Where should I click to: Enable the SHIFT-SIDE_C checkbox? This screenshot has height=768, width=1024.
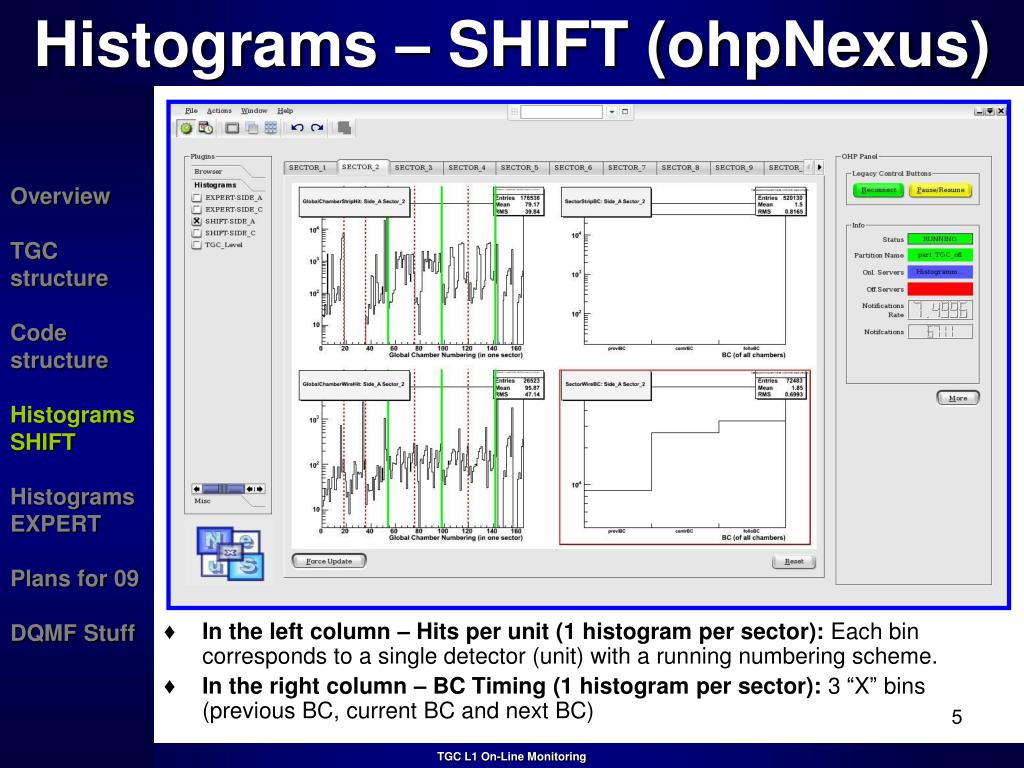(197, 233)
